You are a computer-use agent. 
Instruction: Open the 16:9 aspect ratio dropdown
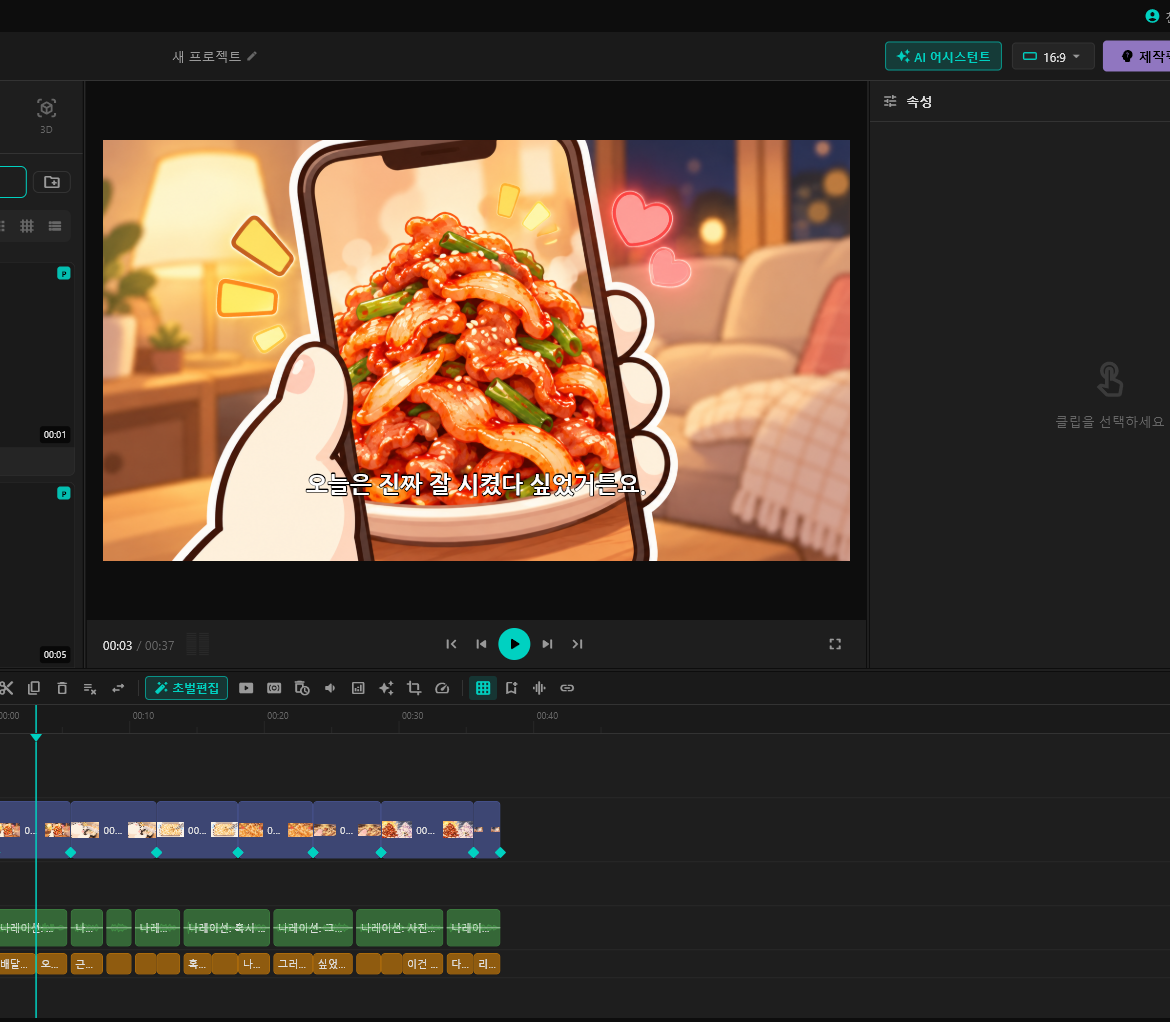(1053, 57)
